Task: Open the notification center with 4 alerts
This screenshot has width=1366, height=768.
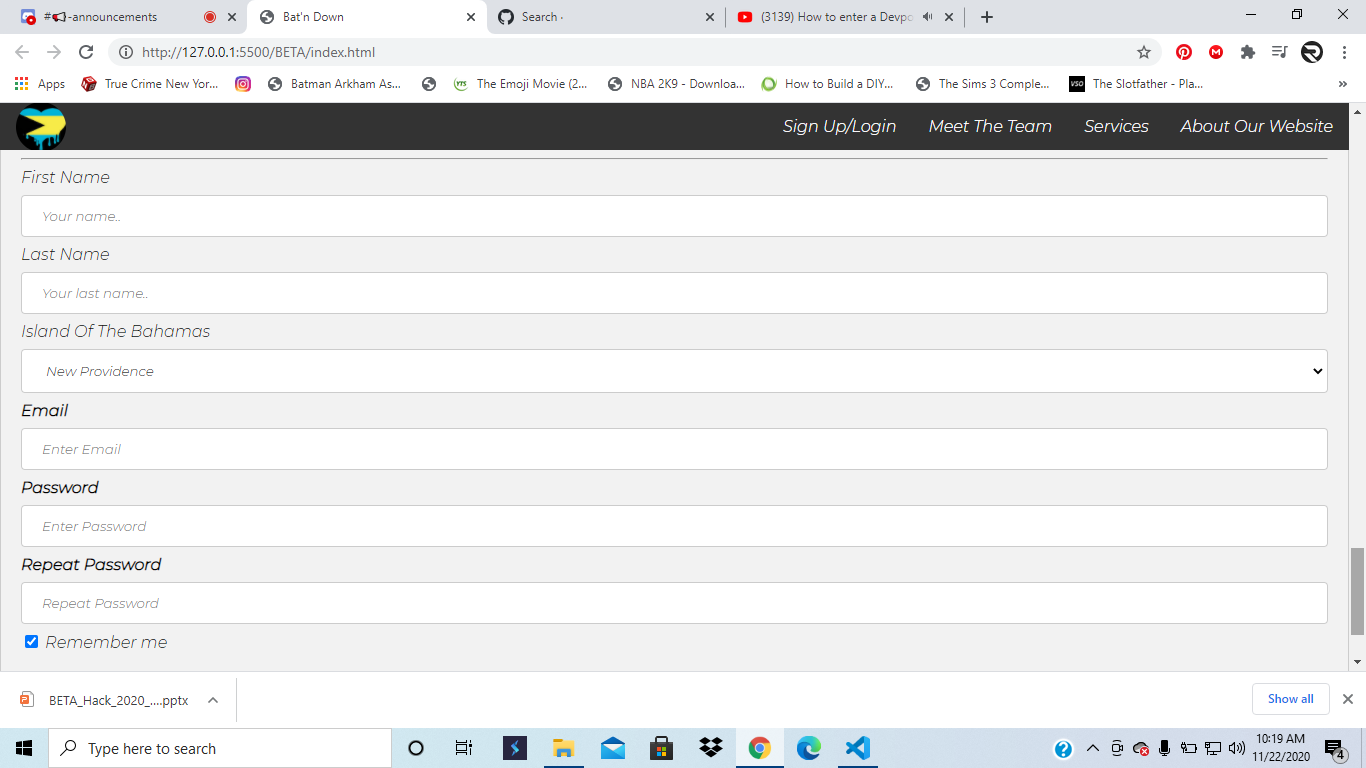Action: point(1335,749)
